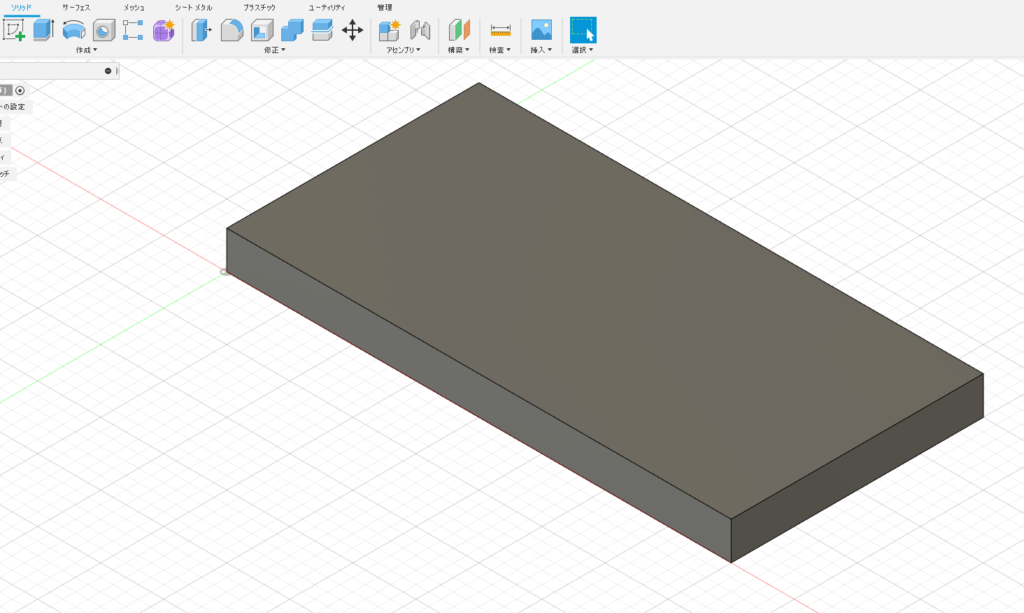
Task: Select the Shell tool
Action: (x=262, y=30)
